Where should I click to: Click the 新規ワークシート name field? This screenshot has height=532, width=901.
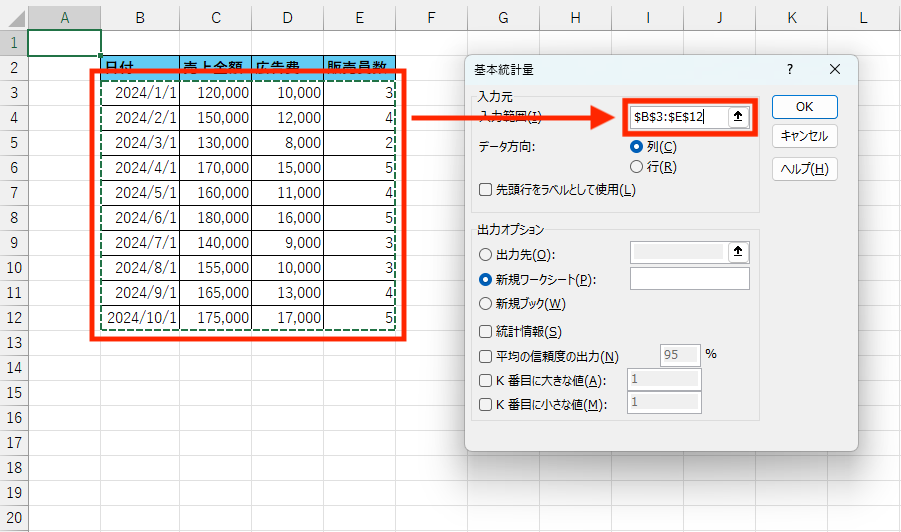(x=690, y=279)
